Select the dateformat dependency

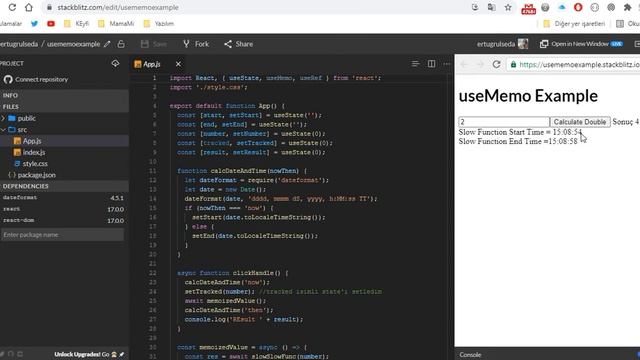click(63, 198)
